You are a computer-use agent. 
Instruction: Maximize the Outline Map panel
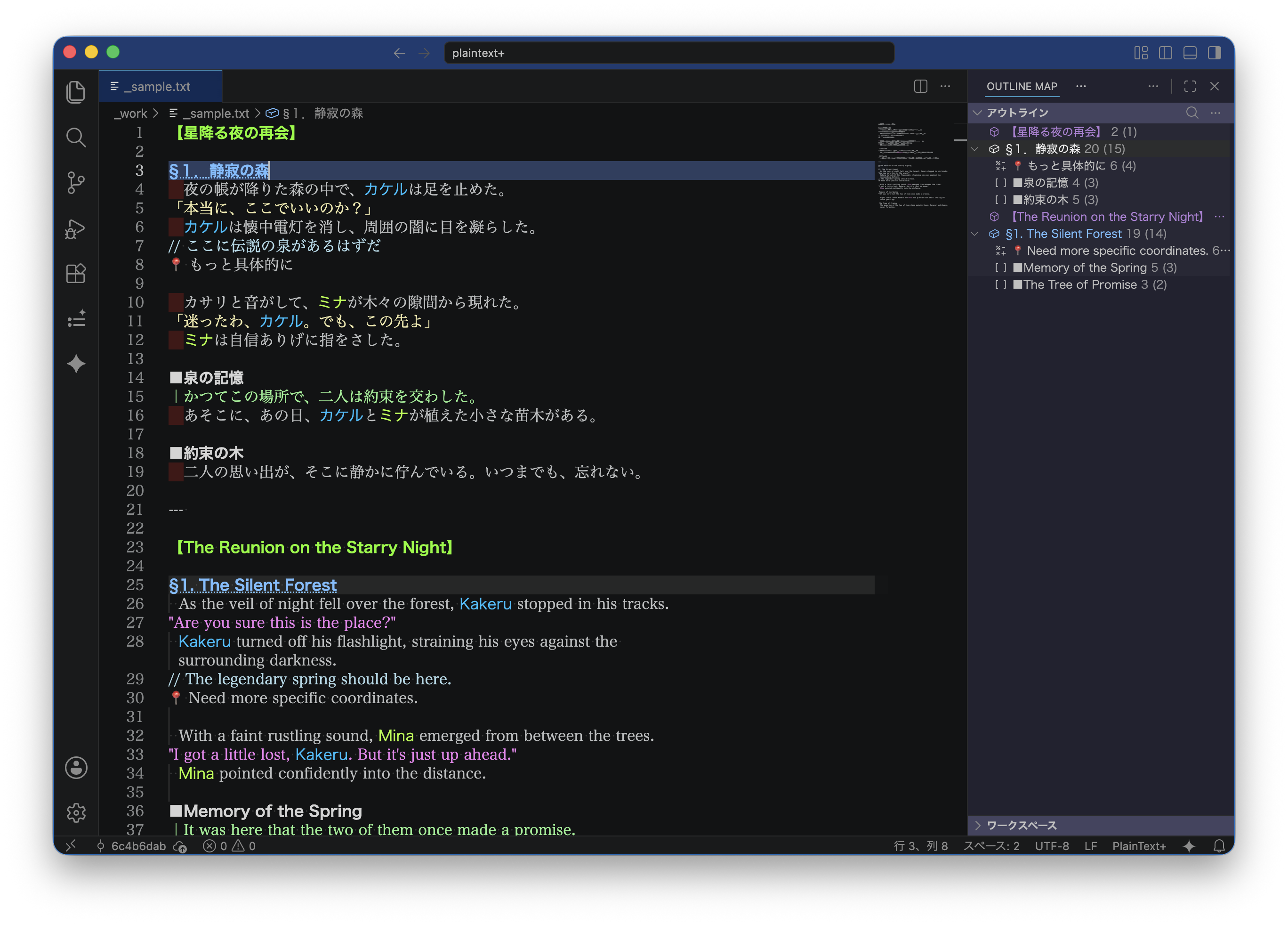[x=1190, y=86]
